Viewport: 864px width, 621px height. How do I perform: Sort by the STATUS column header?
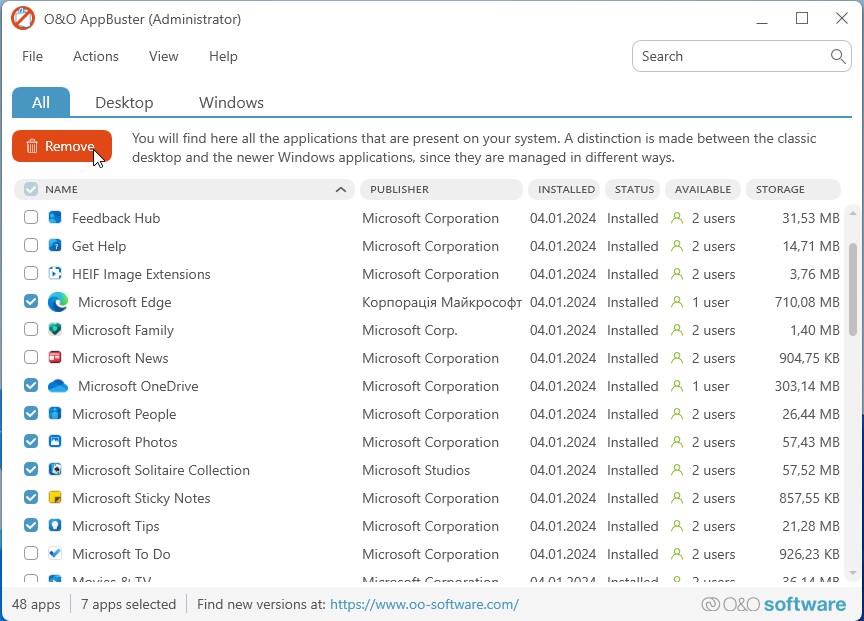633,190
